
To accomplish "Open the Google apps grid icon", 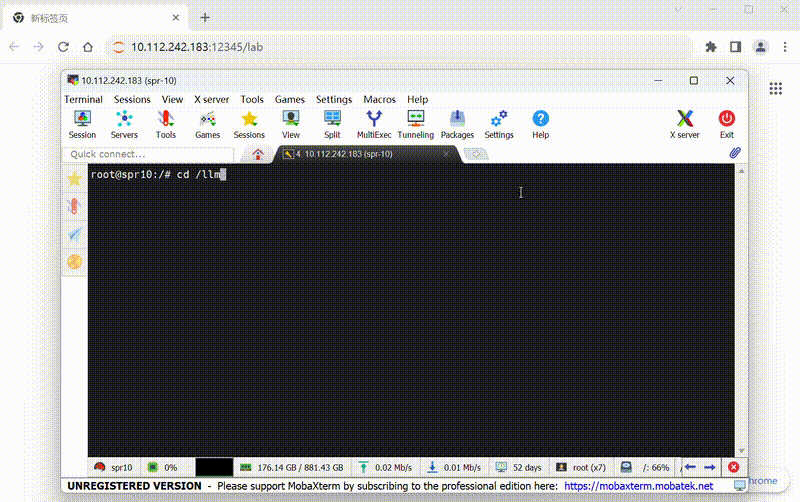I will click(x=776, y=88).
